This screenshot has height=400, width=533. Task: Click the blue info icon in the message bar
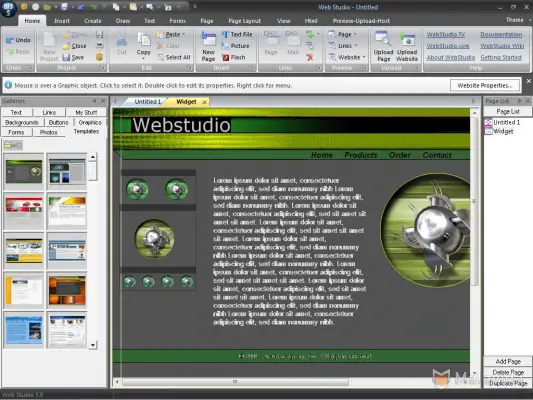click(8, 85)
